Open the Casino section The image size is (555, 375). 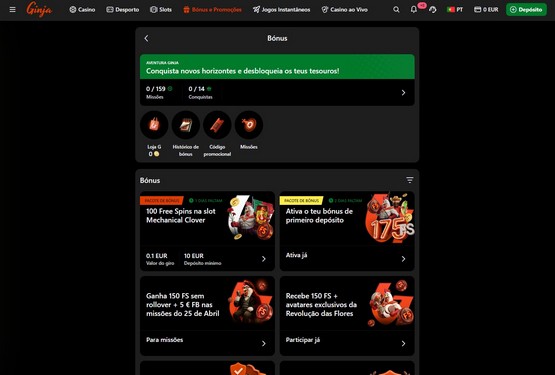click(82, 10)
